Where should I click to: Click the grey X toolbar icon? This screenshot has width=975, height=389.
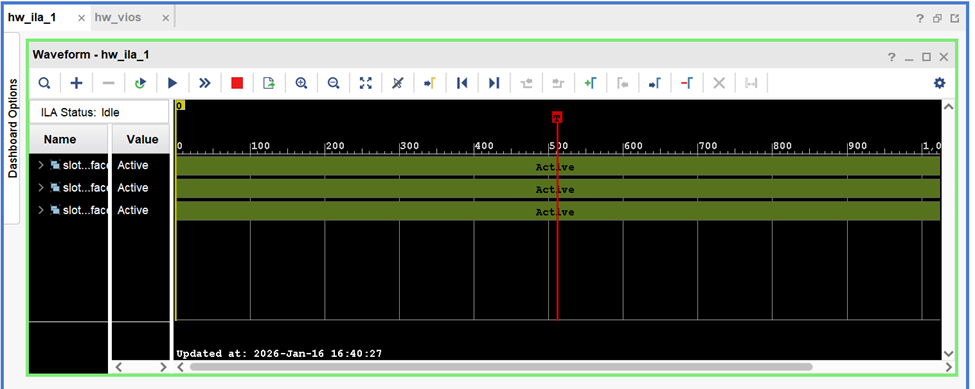719,83
